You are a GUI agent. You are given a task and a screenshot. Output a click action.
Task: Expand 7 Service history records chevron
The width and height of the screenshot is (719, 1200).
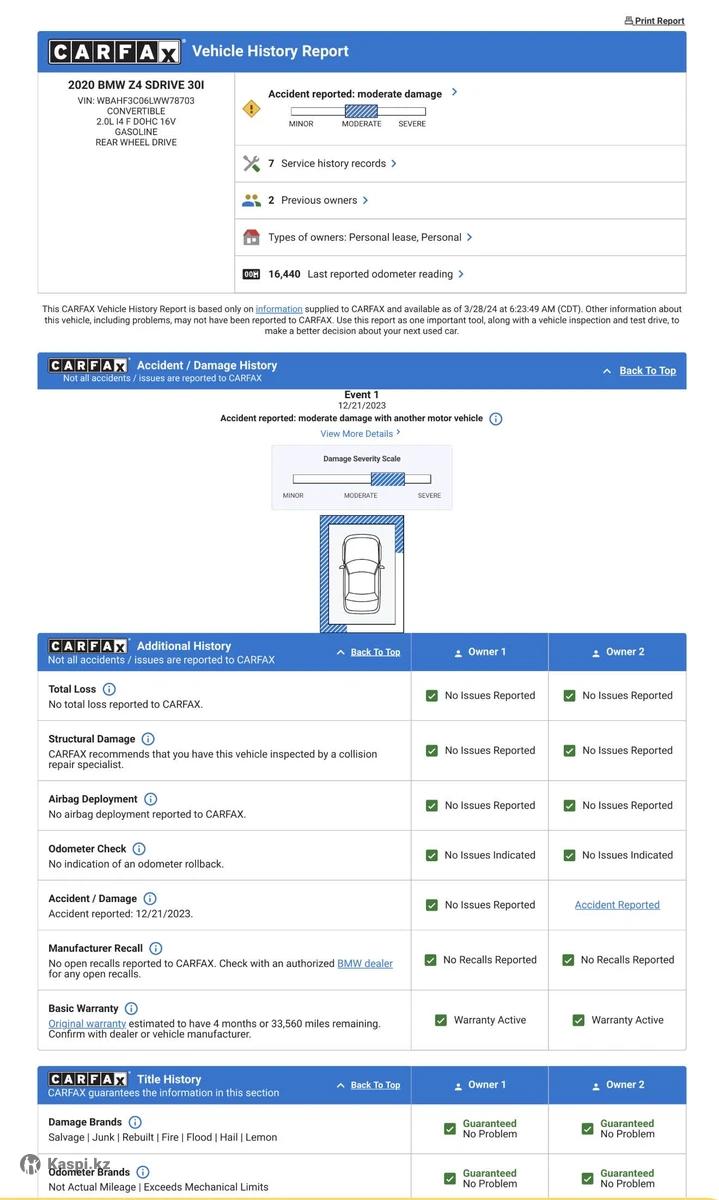coord(394,163)
